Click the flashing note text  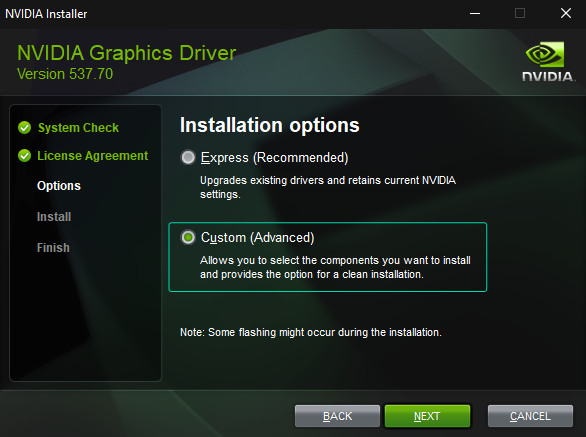tap(311, 332)
